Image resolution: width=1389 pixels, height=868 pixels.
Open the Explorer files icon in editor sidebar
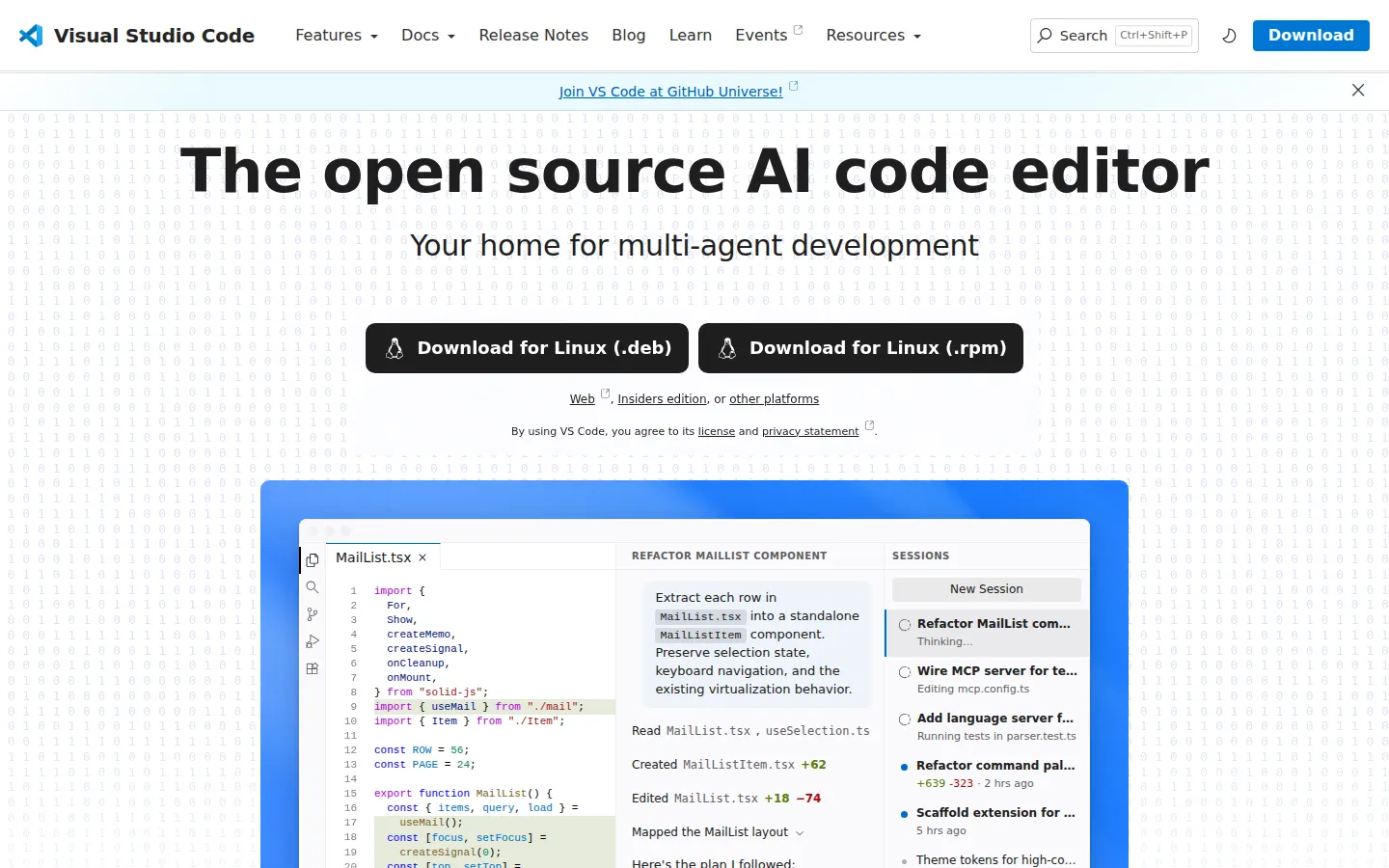click(313, 560)
